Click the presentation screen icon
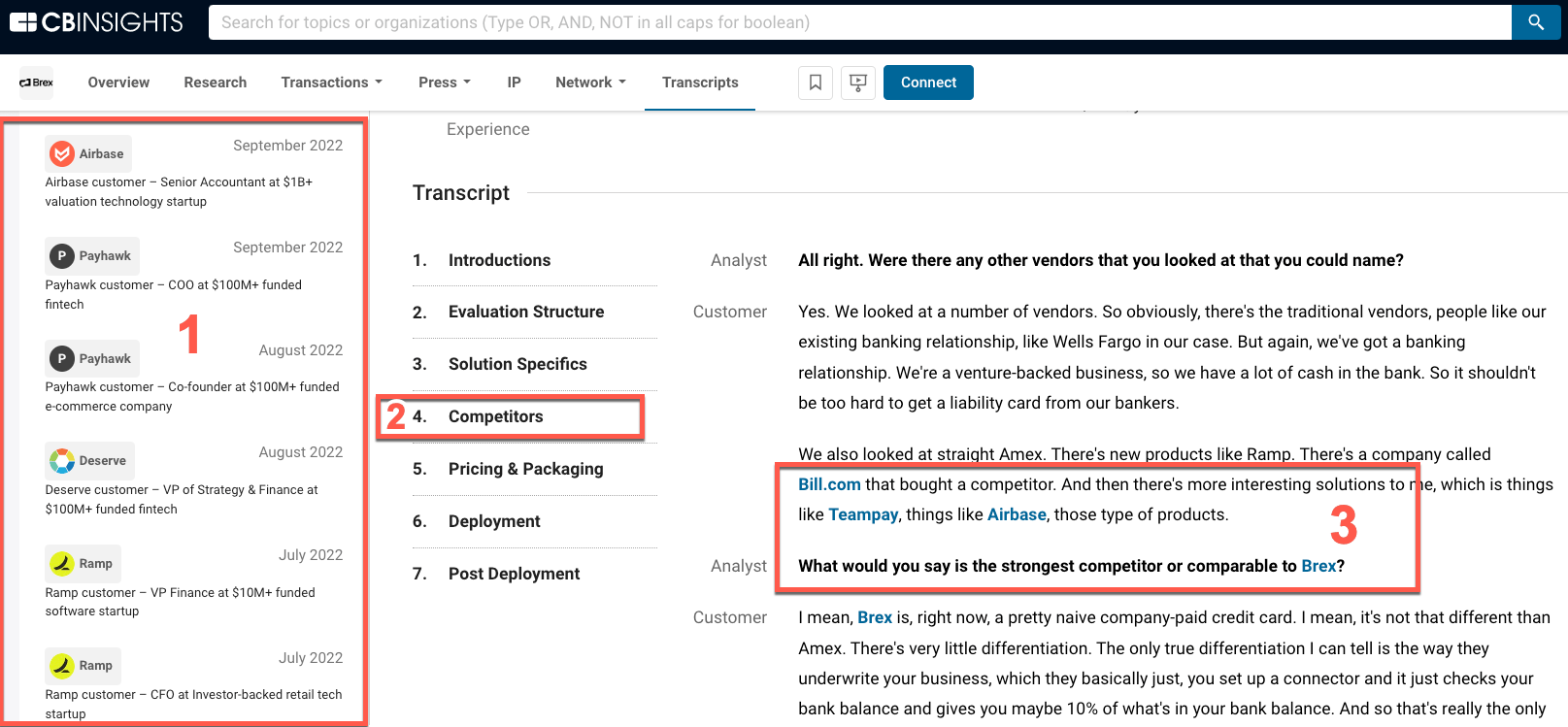This screenshot has height=727, width=1568. point(858,83)
